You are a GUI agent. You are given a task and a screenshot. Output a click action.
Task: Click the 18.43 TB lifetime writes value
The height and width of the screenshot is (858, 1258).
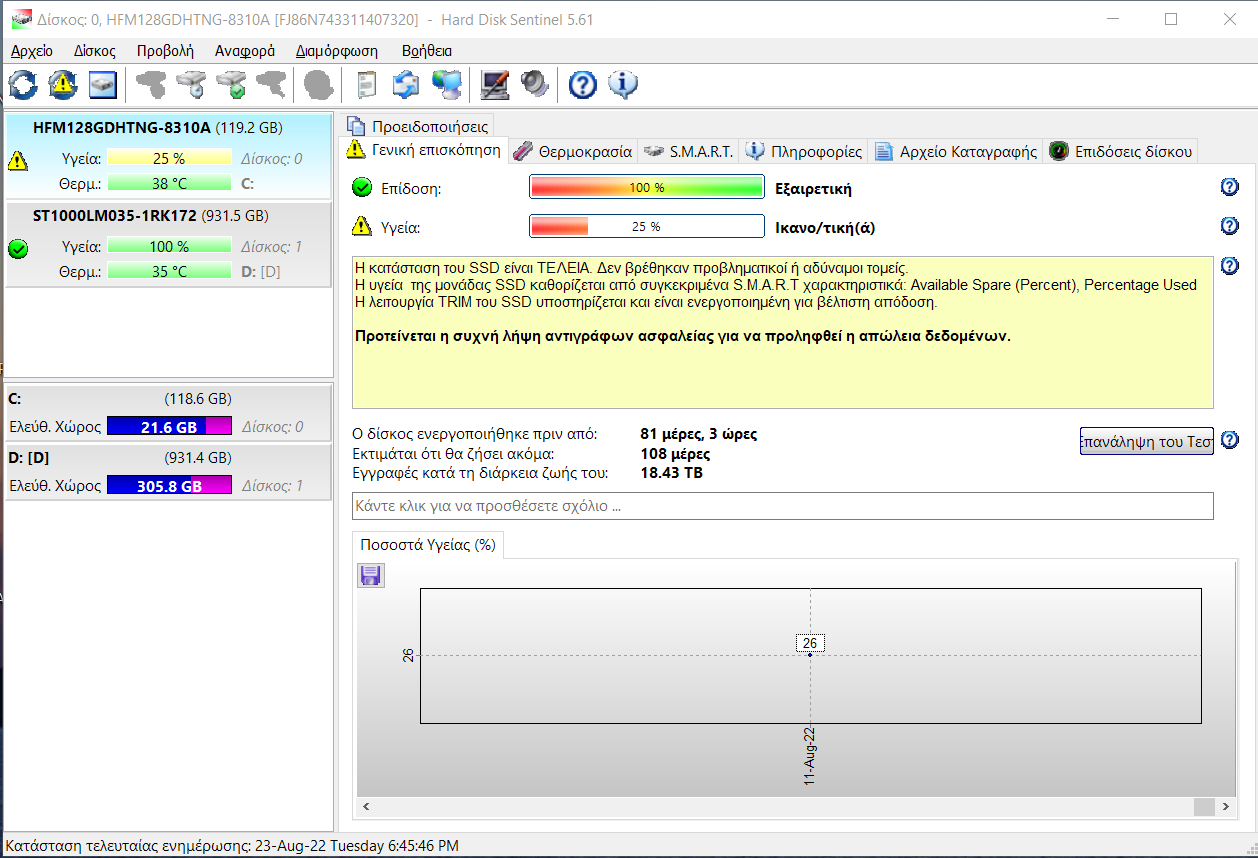[671, 472]
